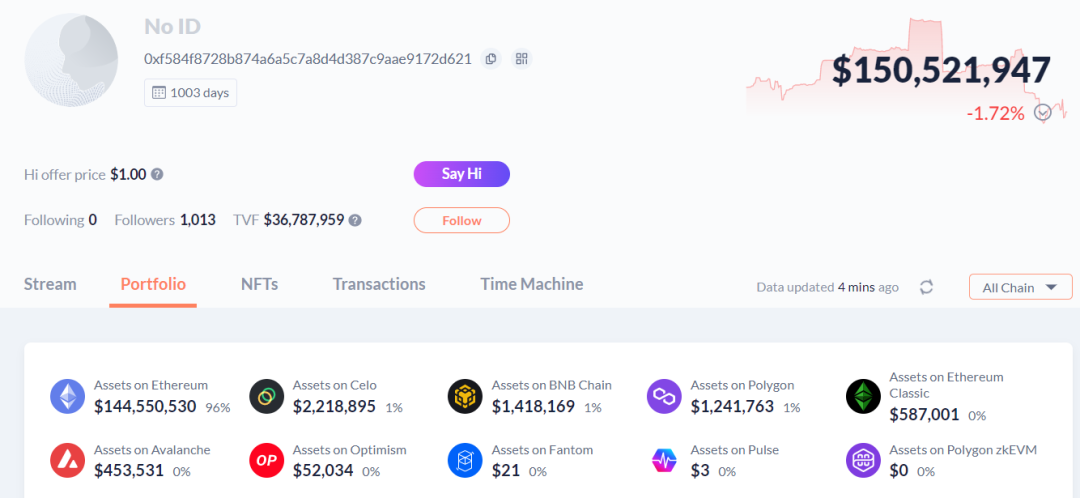Copy the wallet address icon
Viewport: 1080px width, 498px height.
point(490,59)
